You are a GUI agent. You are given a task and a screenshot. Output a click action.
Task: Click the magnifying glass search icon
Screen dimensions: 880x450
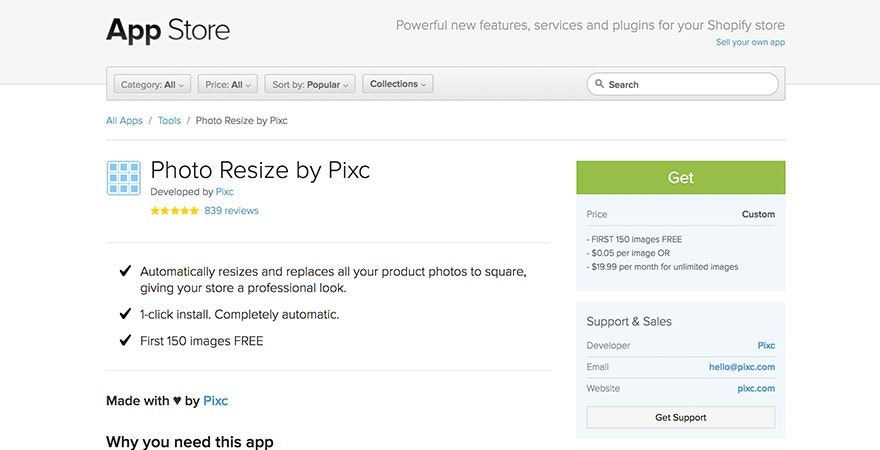(x=599, y=85)
